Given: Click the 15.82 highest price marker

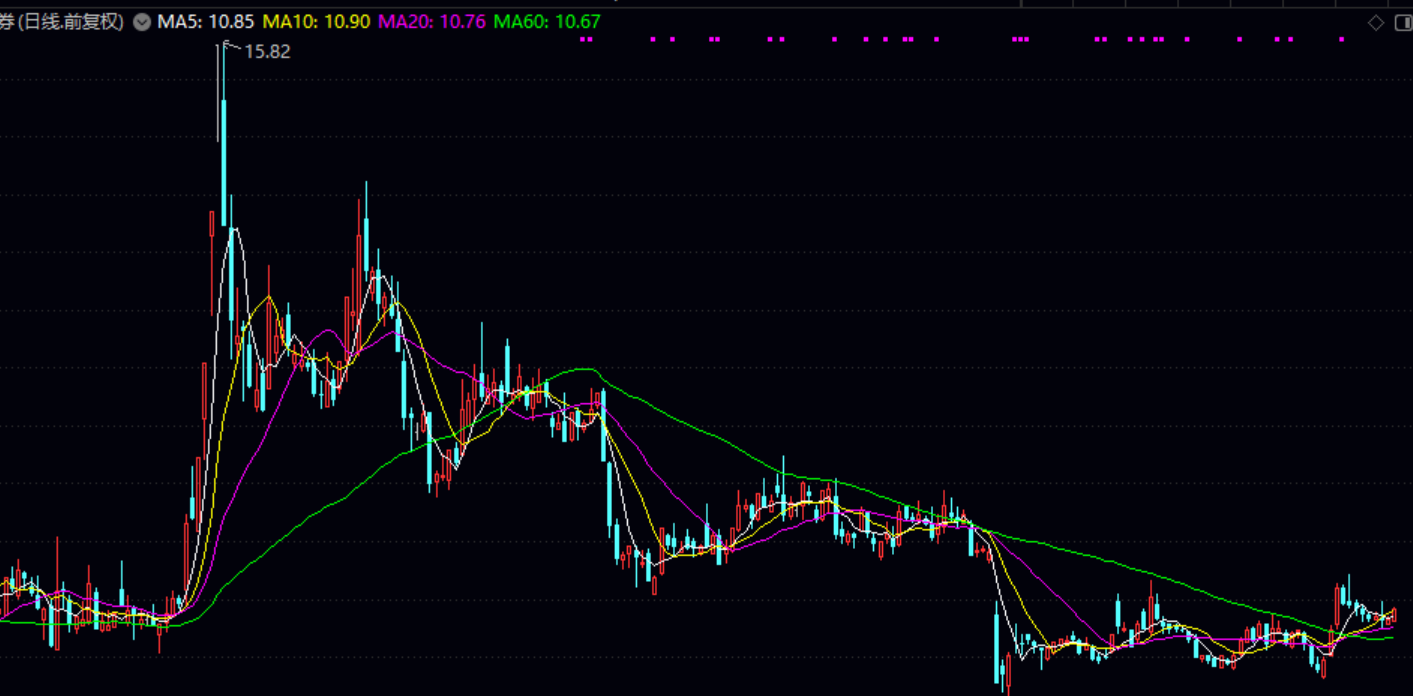Looking at the screenshot, I should click(267, 52).
